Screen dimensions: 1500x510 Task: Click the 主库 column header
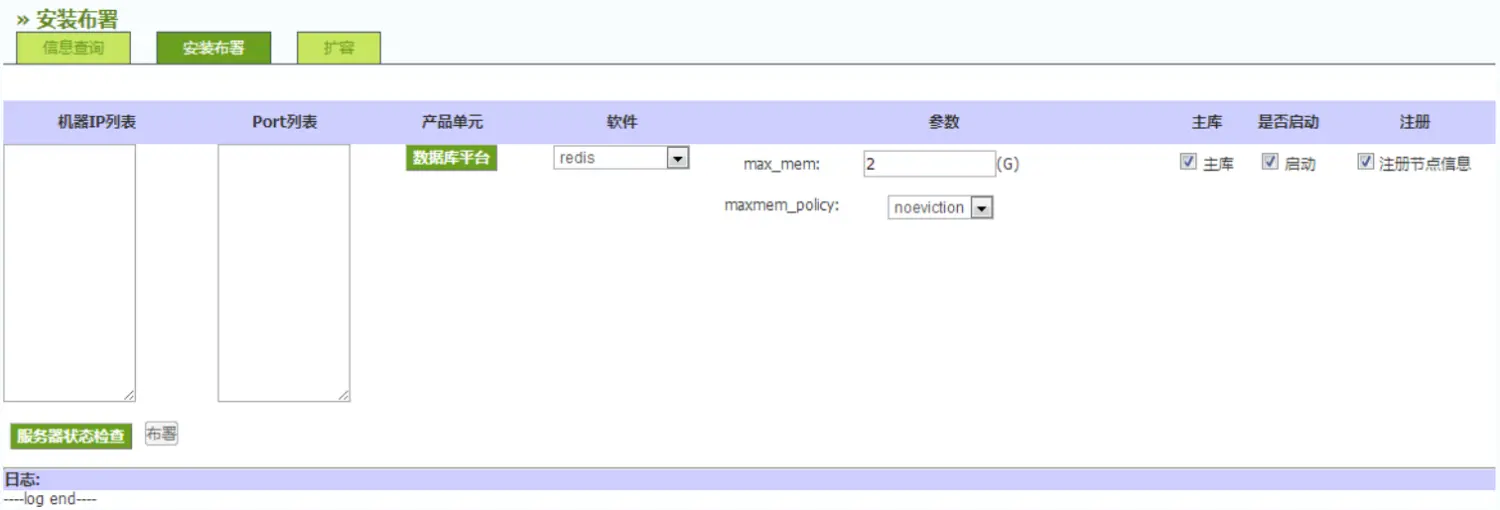1207,122
